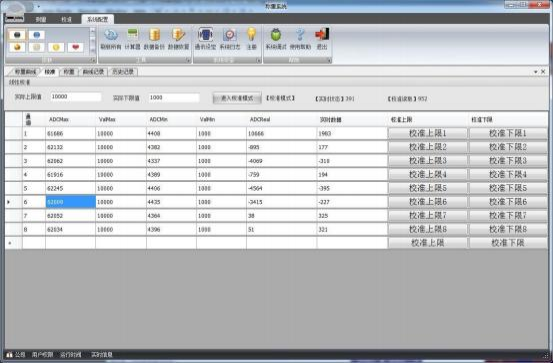Click the ADCMax column header

[x=70, y=120]
